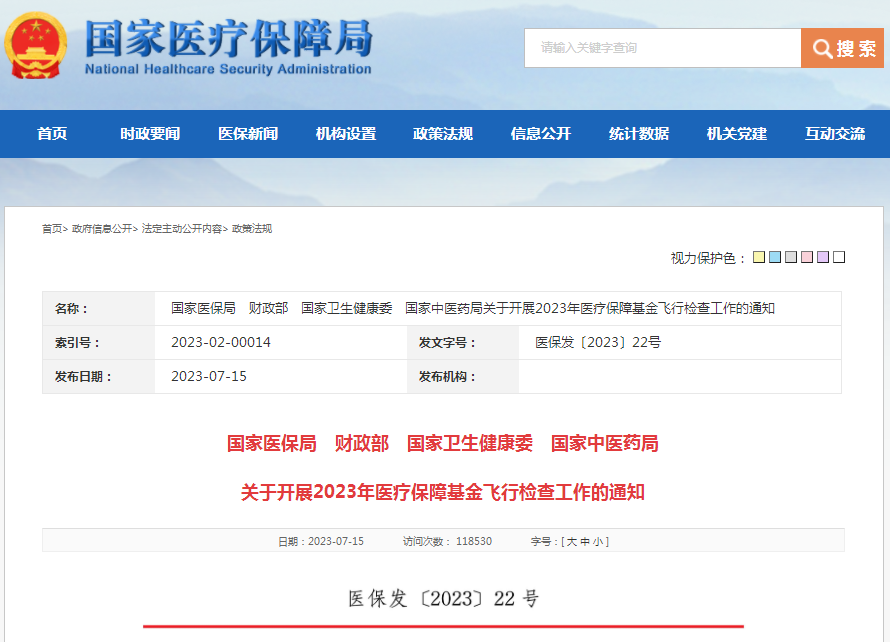This screenshot has width=890, height=642.
Task: Click the visit count 118530
Action: 474,542
